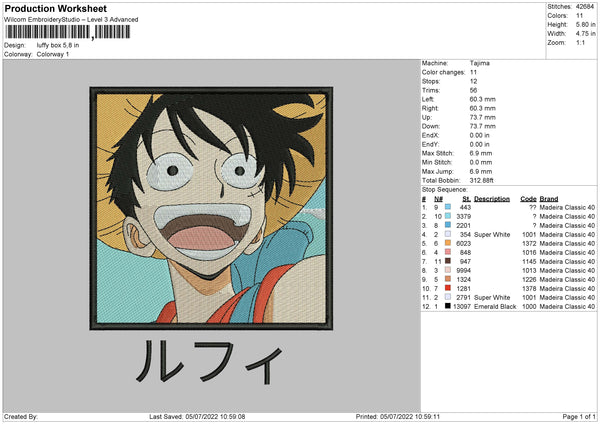Select the Wilcom EmbroideryStudio Level 3 Advanced subtitle

pyautogui.click(x=71, y=20)
